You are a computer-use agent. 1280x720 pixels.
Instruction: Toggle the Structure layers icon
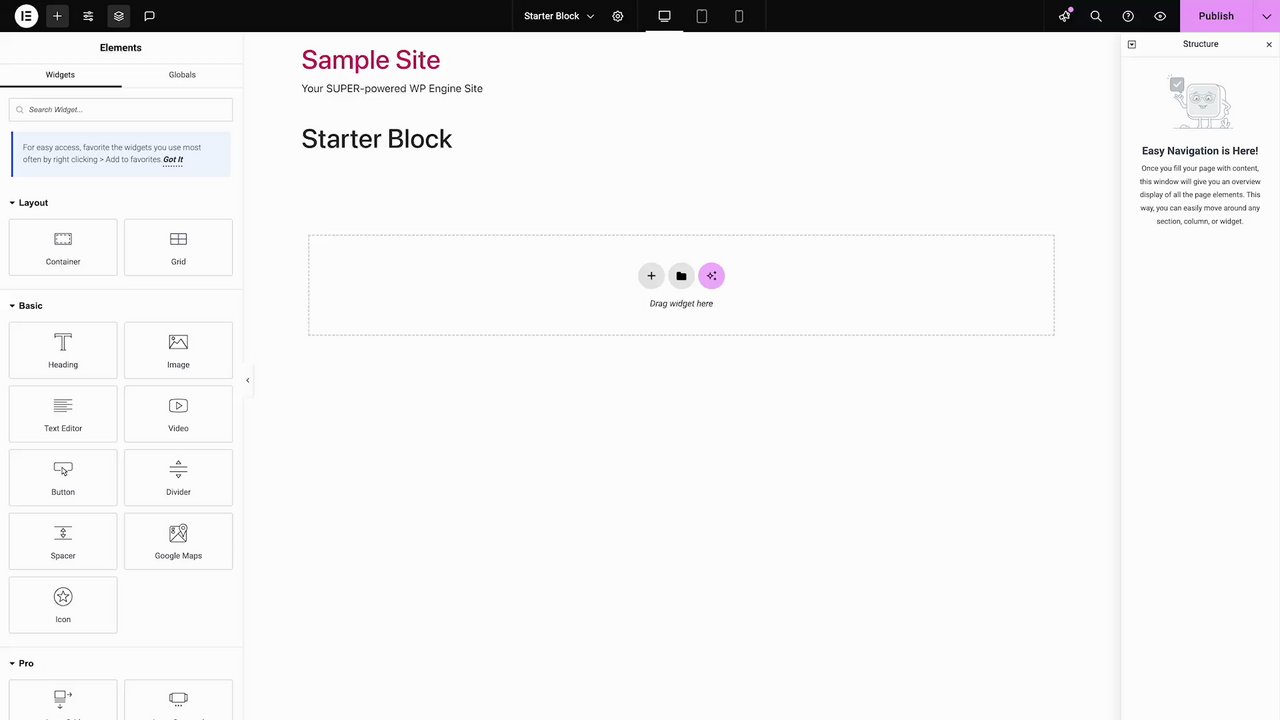pos(119,16)
